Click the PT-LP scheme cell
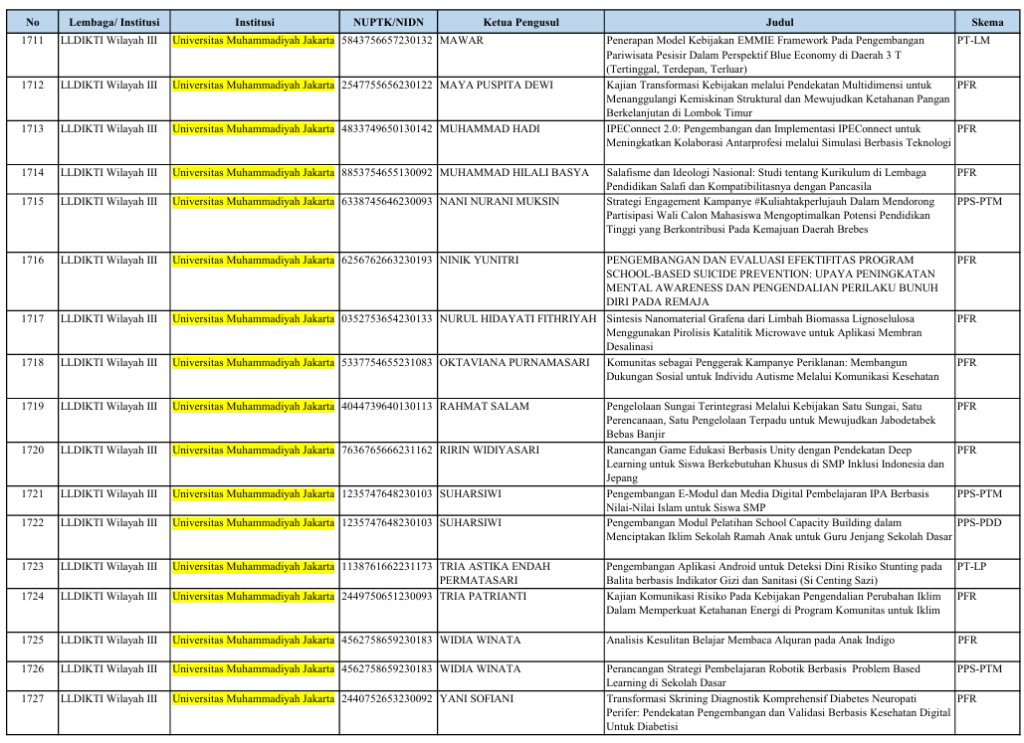1024x743 pixels. pyautogui.click(x=972, y=566)
